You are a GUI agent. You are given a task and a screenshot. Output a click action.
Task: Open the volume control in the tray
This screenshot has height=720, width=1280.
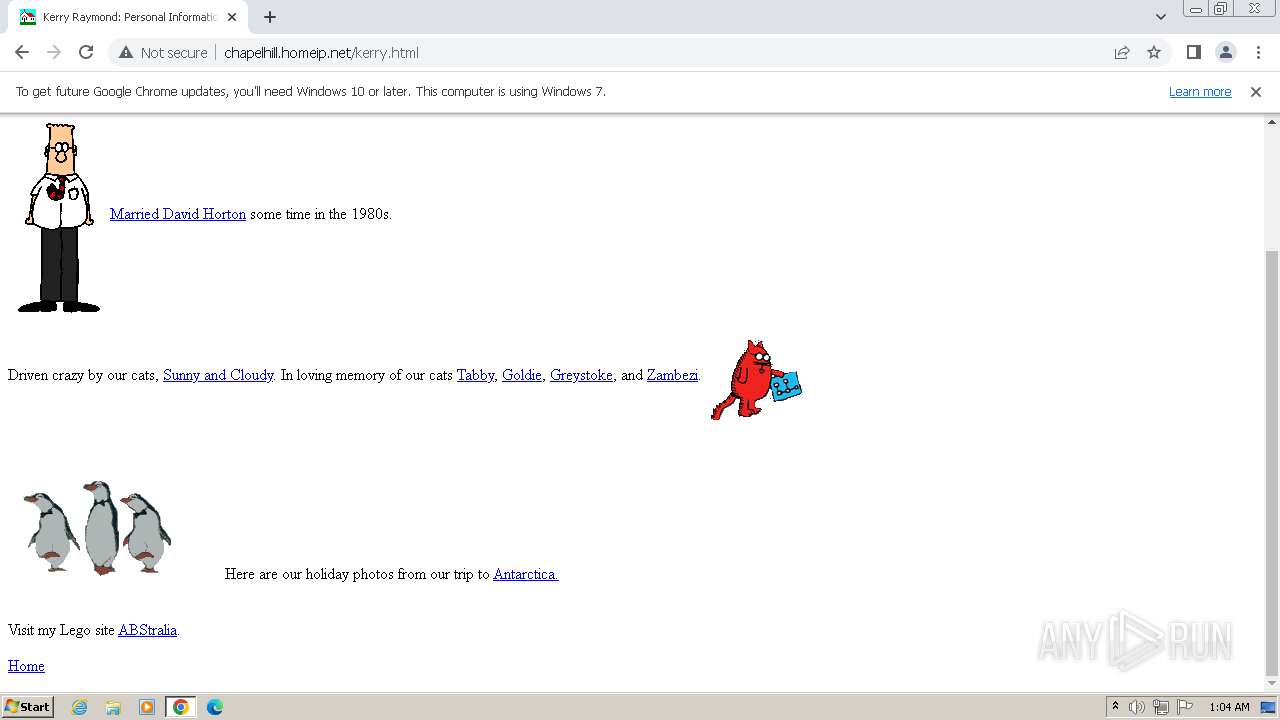click(x=1137, y=707)
